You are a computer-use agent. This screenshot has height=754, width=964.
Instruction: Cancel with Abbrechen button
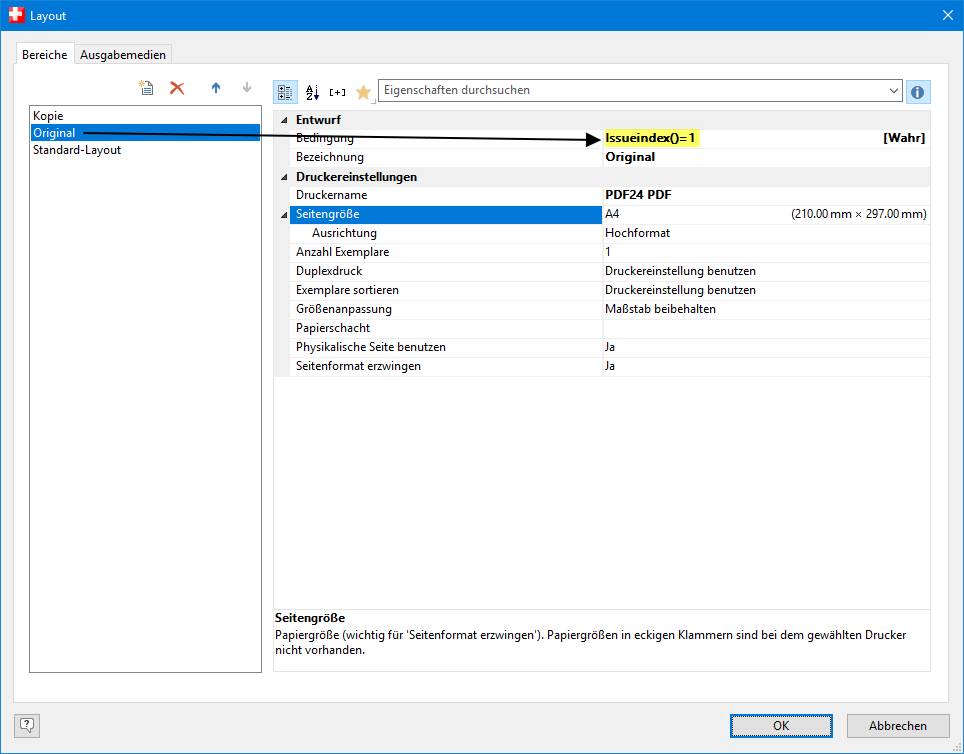click(x=898, y=726)
